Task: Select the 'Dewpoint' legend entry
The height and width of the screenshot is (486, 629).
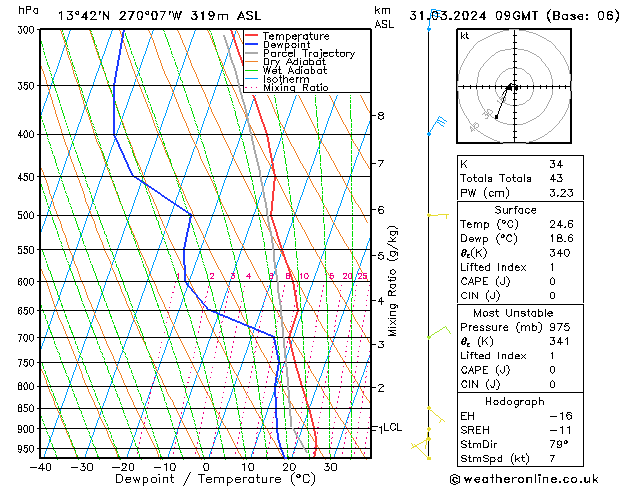Action: point(286,45)
